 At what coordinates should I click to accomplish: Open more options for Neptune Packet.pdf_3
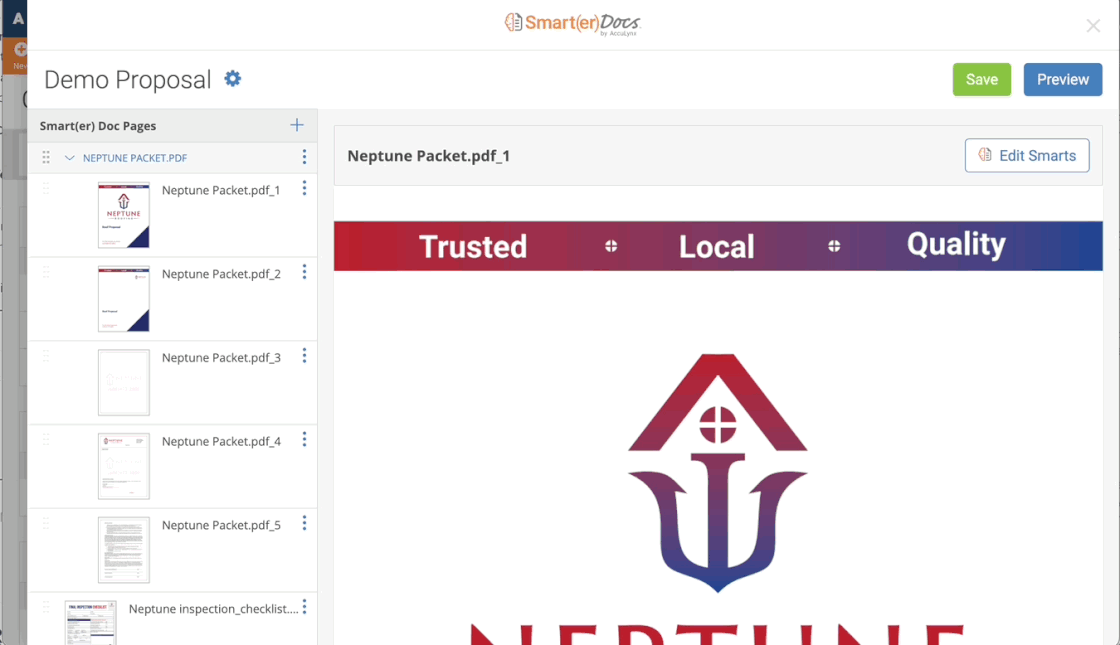[304, 356]
